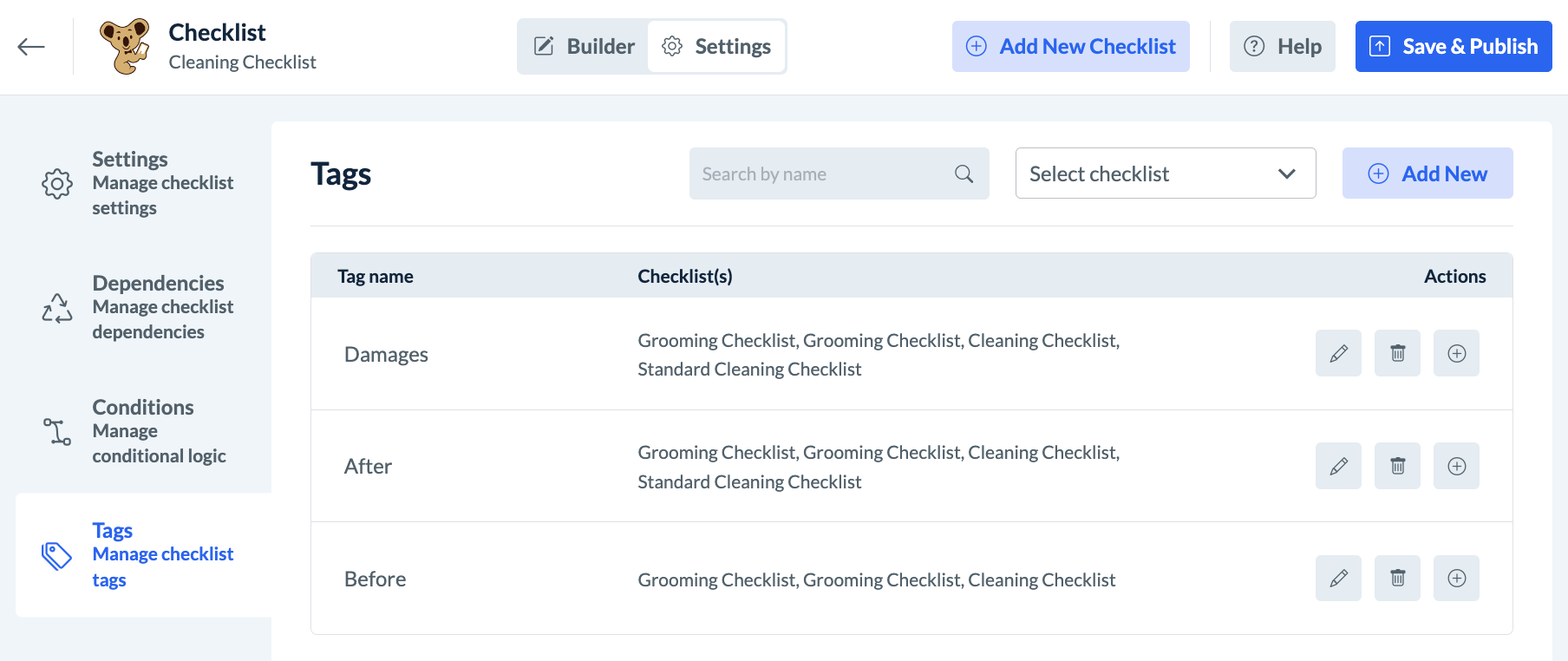Screen dimensions: 1568x661
Task: Switch to the Settings tab
Action: coord(716,47)
